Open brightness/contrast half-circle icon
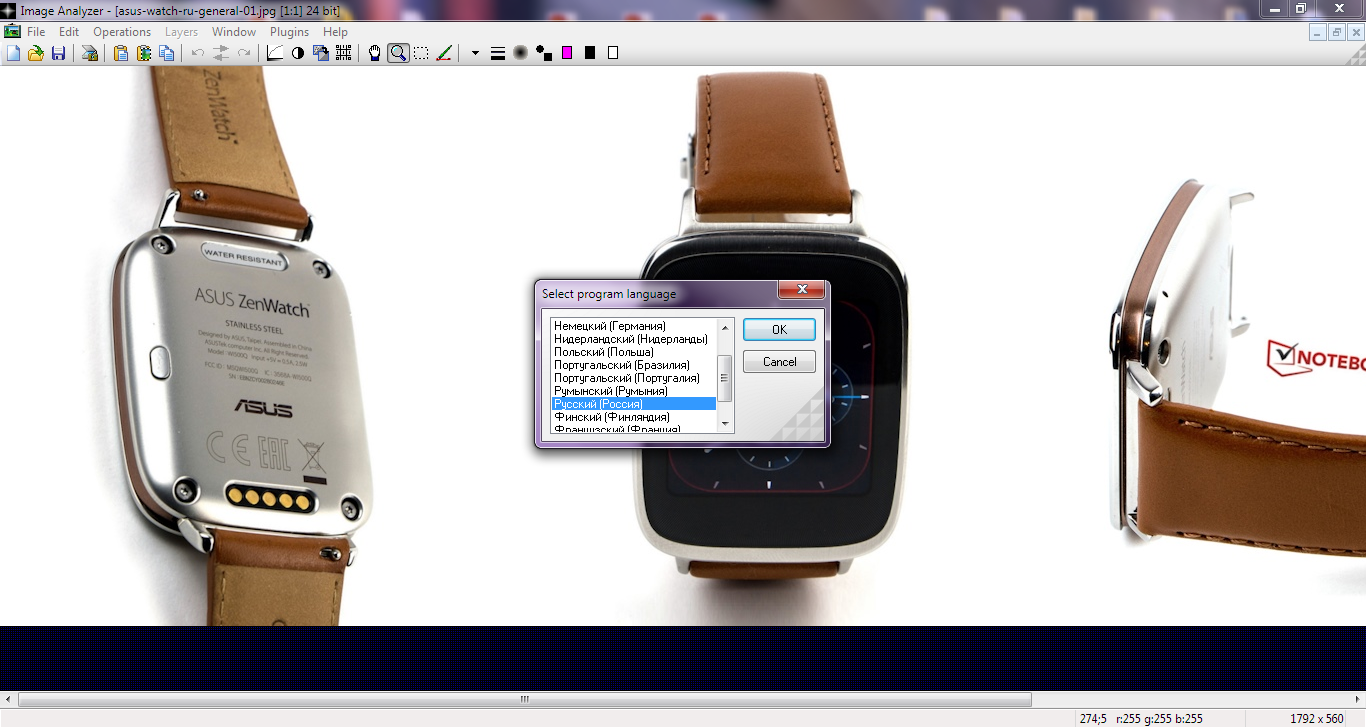The image size is (1366, 728). (x=298, y=53)
